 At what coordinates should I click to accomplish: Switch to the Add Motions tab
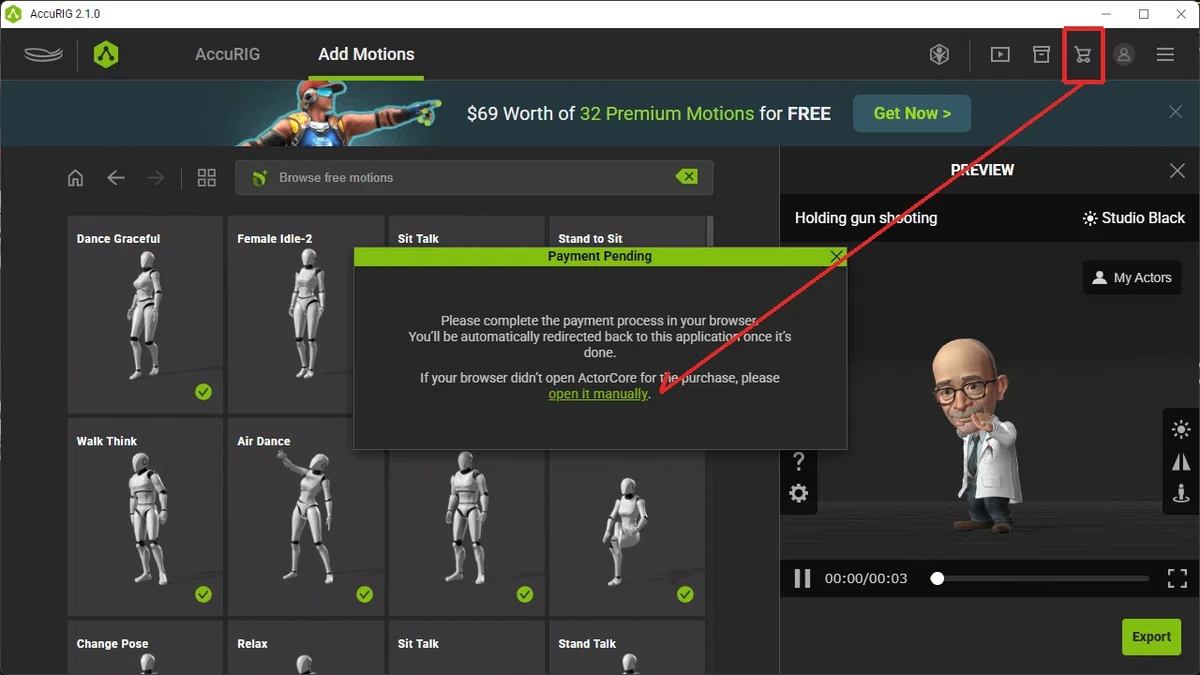coord(366,54)
